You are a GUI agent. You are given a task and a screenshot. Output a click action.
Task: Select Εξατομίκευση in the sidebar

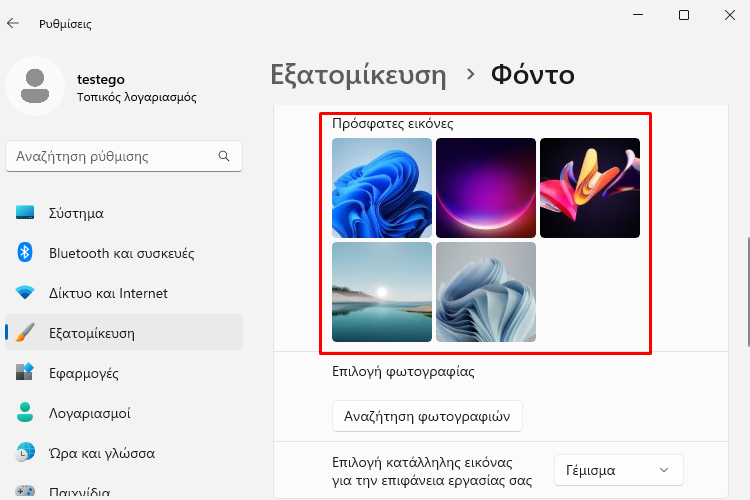(x=124, y=333)
